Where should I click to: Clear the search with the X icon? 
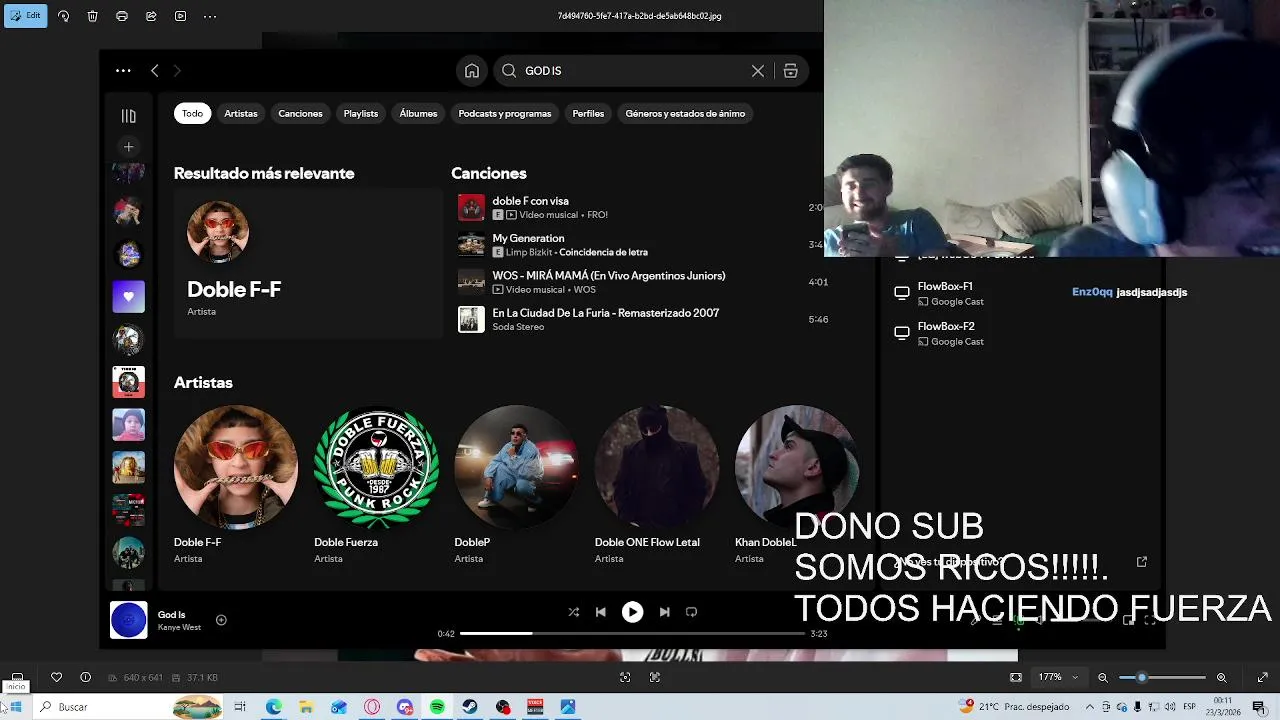pyautogui.click(x=758, y=70)
